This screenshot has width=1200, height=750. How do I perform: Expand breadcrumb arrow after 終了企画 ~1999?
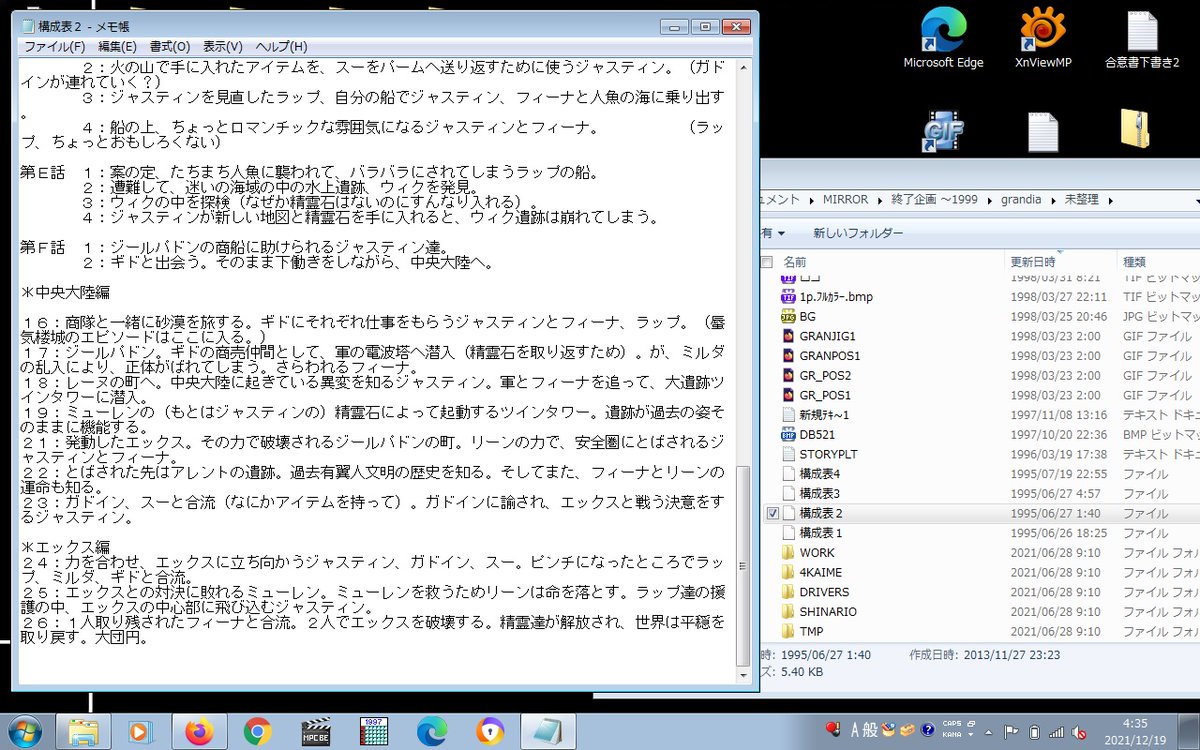click(988, 200)
